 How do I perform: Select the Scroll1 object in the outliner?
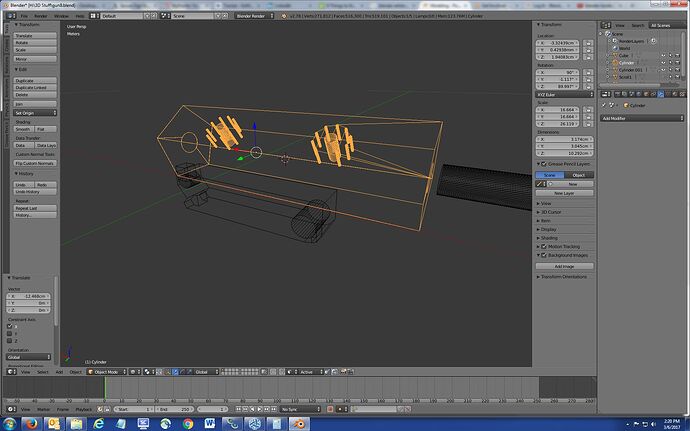click(x=625, y=77)
